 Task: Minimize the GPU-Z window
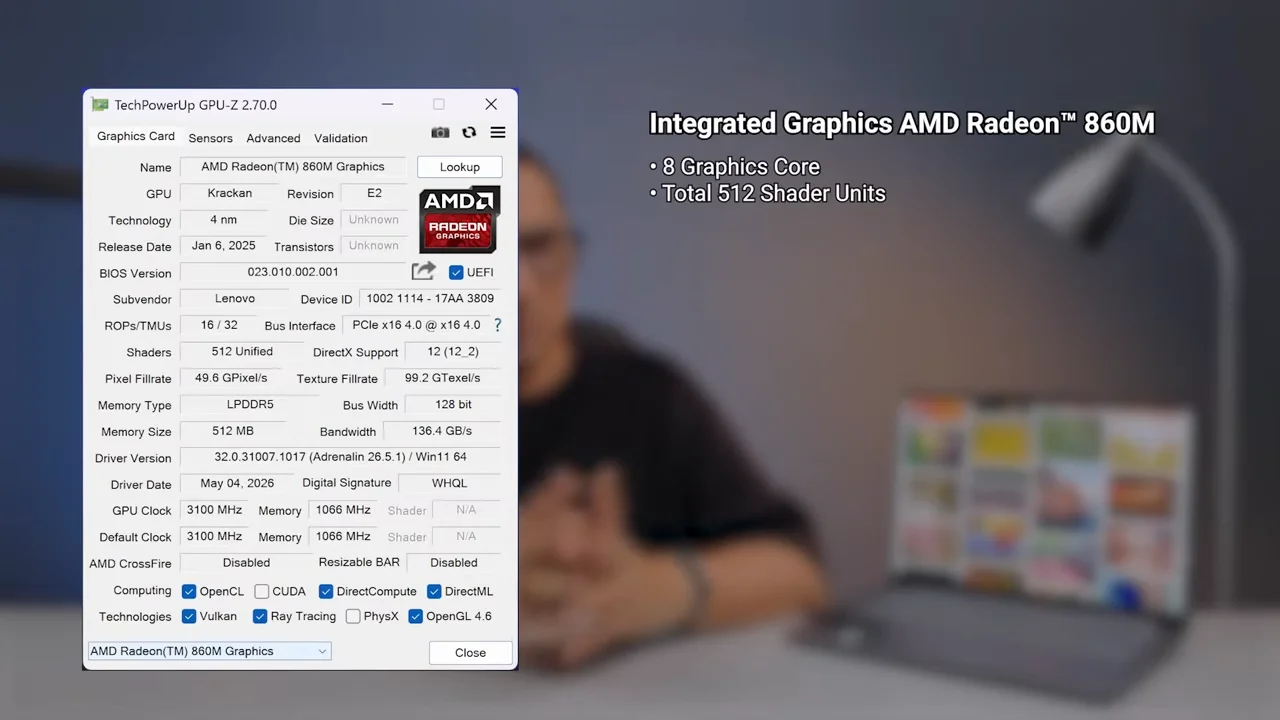[x=387, y=104]
